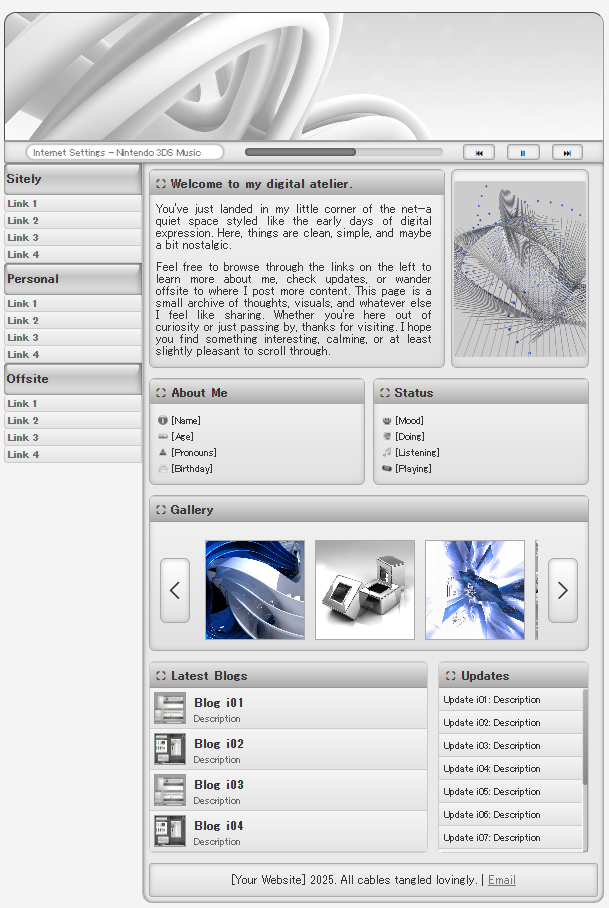This screenshot has width=609, height=908.
Task: Select Update i04: Description row
Action: (x=511, y=768)
